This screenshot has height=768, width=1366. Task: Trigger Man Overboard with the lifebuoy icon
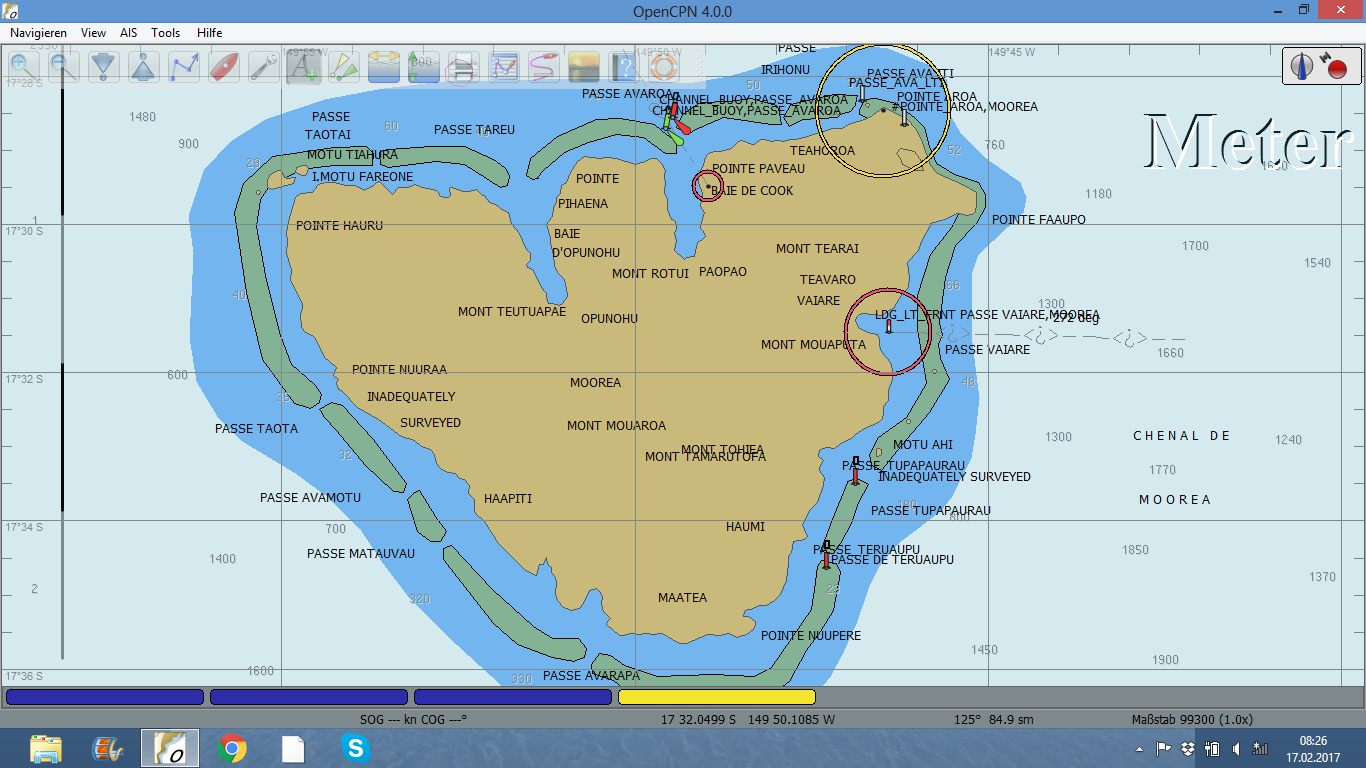coord(662,67)
